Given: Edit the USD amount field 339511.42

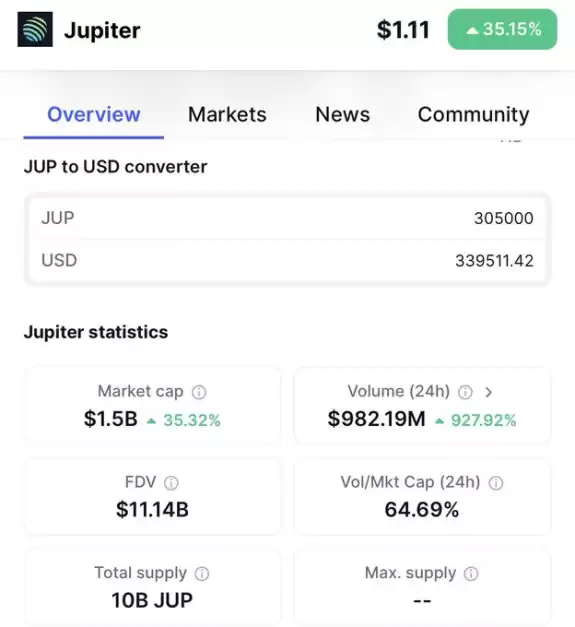Looking at the screenshot, I should (x=288, y=261).
